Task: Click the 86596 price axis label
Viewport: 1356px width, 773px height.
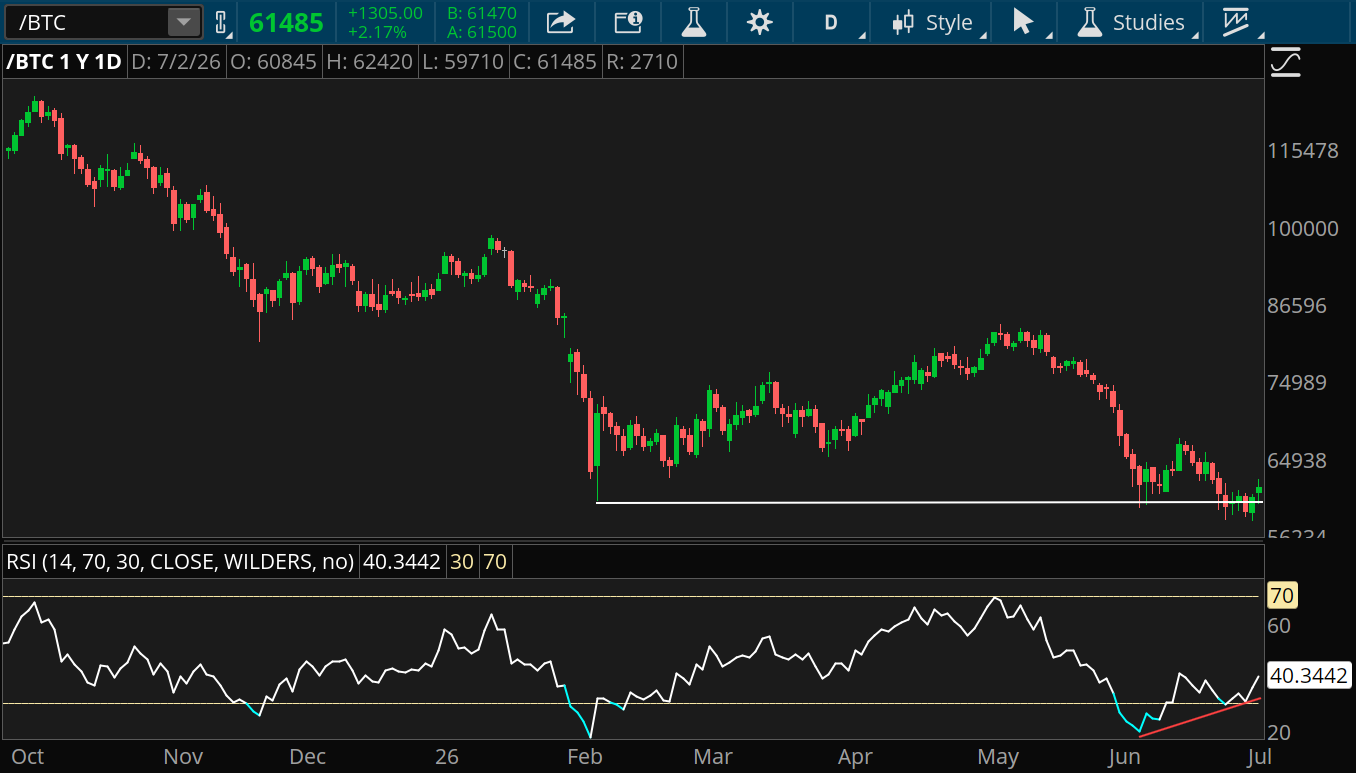Action: point(1297,305)
